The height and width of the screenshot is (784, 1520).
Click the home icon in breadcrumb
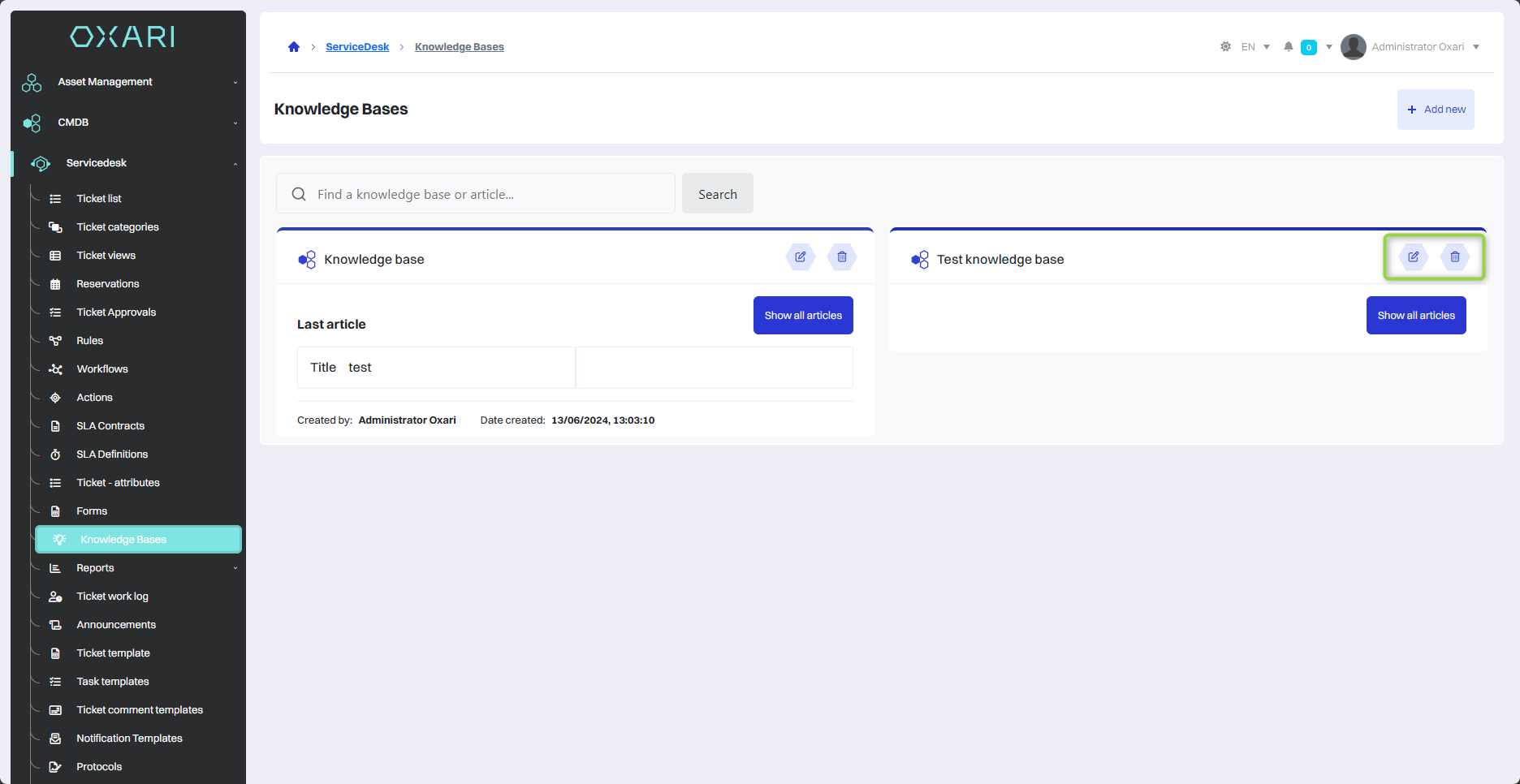[x=294, y=47]
